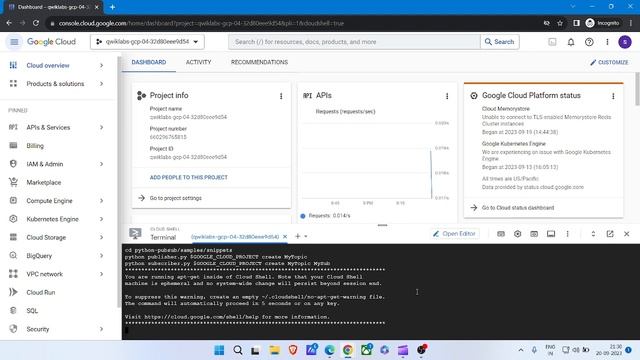Click Open Editor in Cloud Shell
This screenshot has width=640, height=360.
(455, 234)
